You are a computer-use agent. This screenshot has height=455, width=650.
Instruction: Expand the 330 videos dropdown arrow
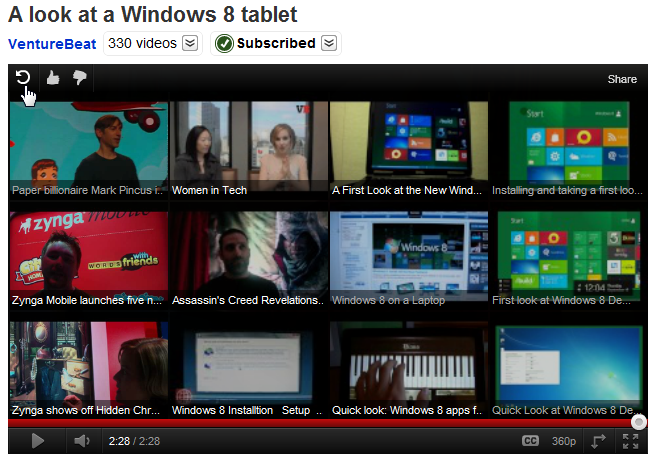(190, 43)
